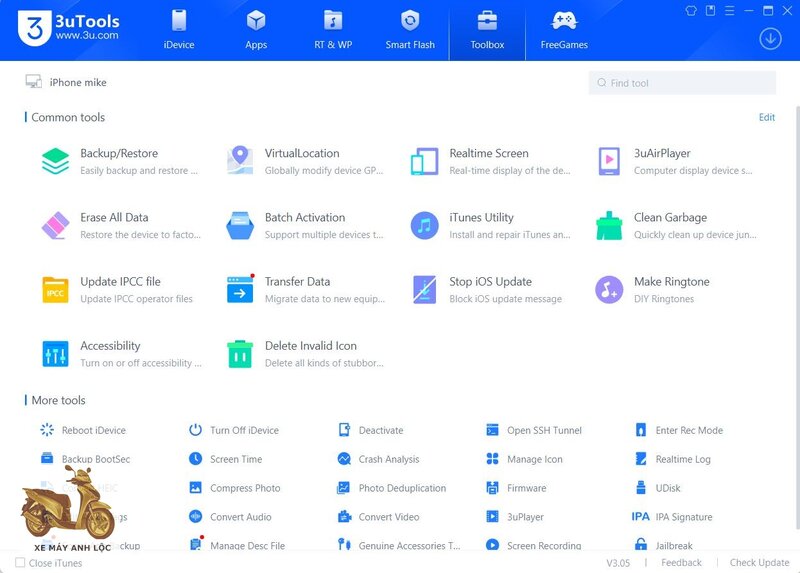
Task: Open Manage Desc File tool
Action: click(237, 545)
